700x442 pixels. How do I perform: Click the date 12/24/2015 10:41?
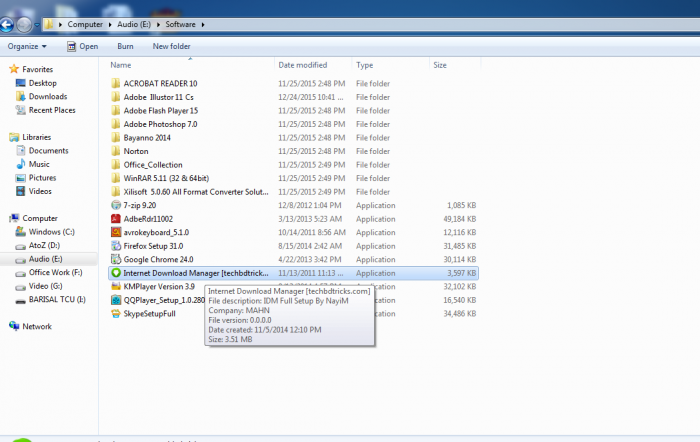pyautogui.click(x=311, y=97)
